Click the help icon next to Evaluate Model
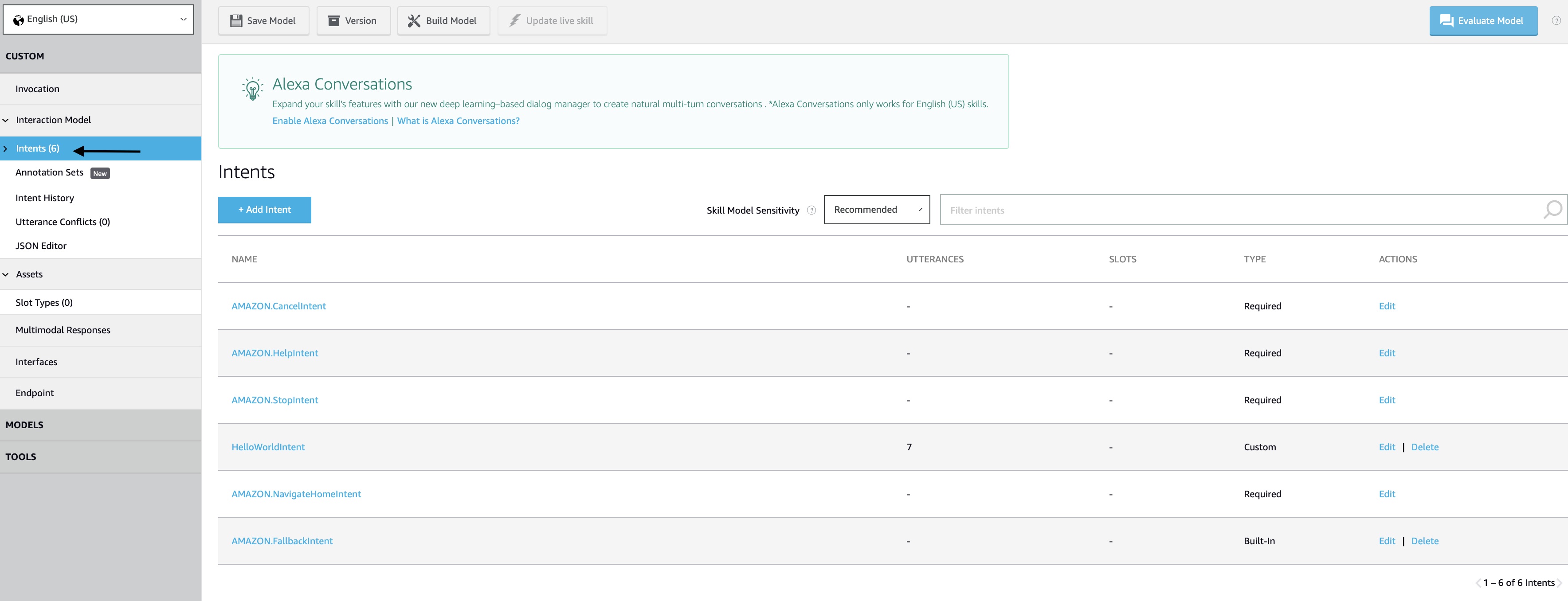Screen dimensions: 1568x601 point(1556,21)
